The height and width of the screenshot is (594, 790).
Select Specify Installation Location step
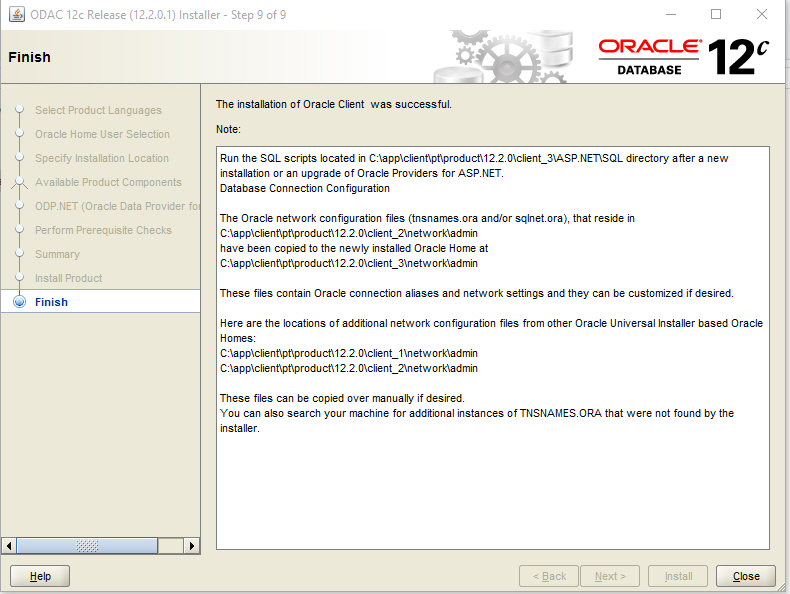[102, 158]
